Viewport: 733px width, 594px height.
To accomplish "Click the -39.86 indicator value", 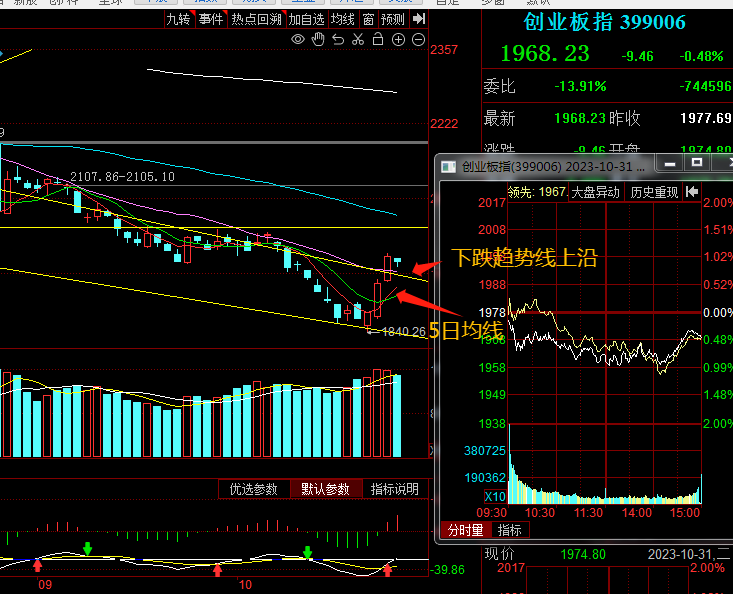I will click(448, 570).
